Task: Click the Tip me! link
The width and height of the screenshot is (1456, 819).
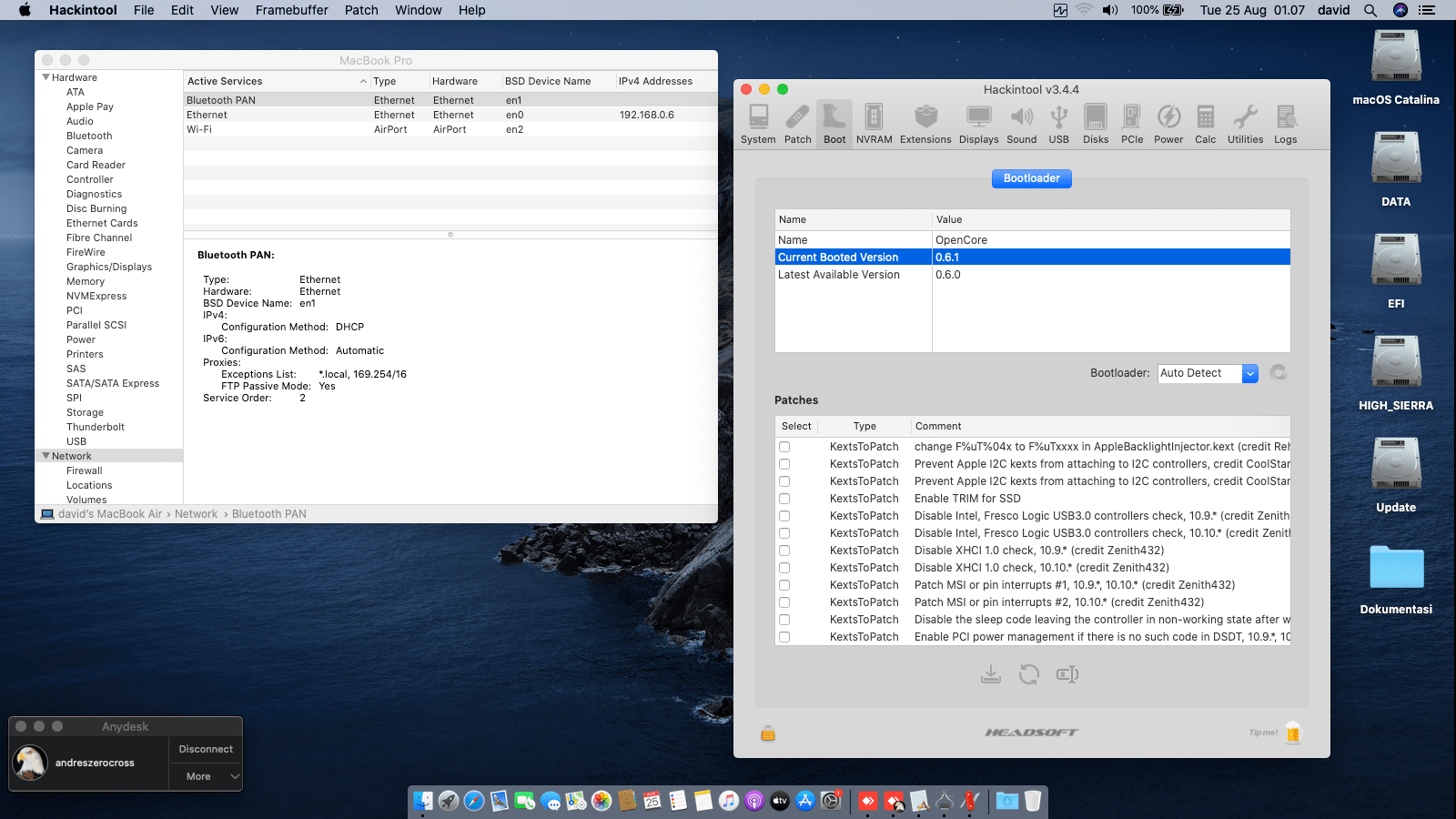Action: pyautogui.click(x=1263, y=733)
